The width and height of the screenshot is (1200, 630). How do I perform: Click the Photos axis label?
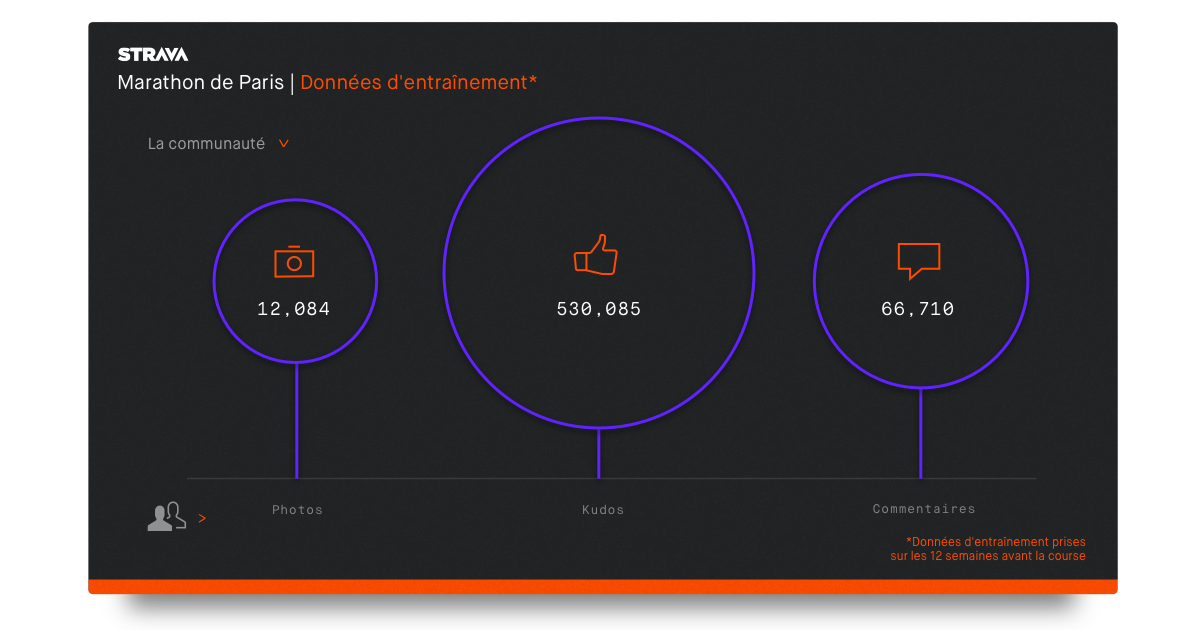point(297,510)
